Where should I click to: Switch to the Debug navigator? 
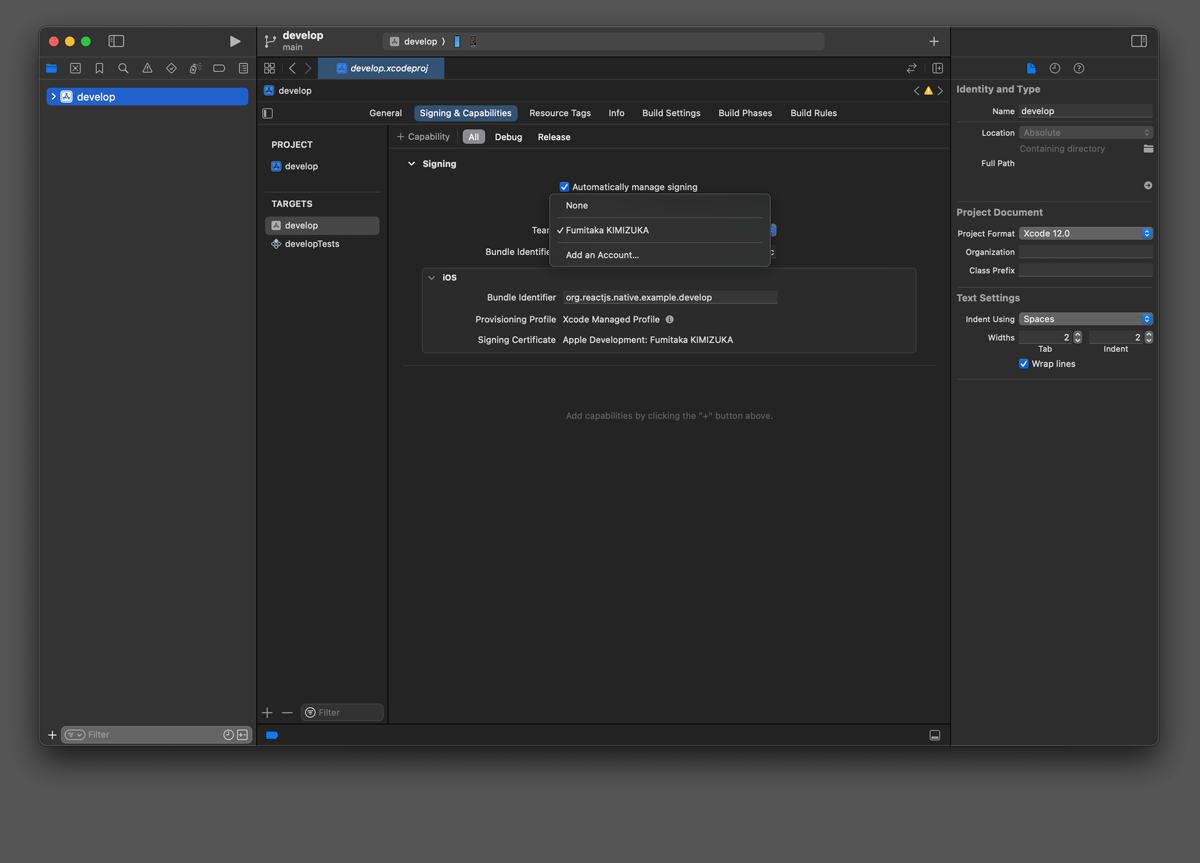[195, 69]
